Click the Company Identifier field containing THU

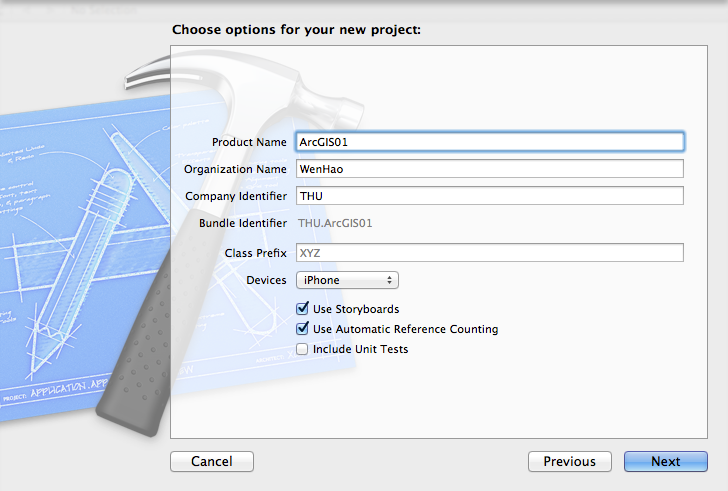coord(489,196)
